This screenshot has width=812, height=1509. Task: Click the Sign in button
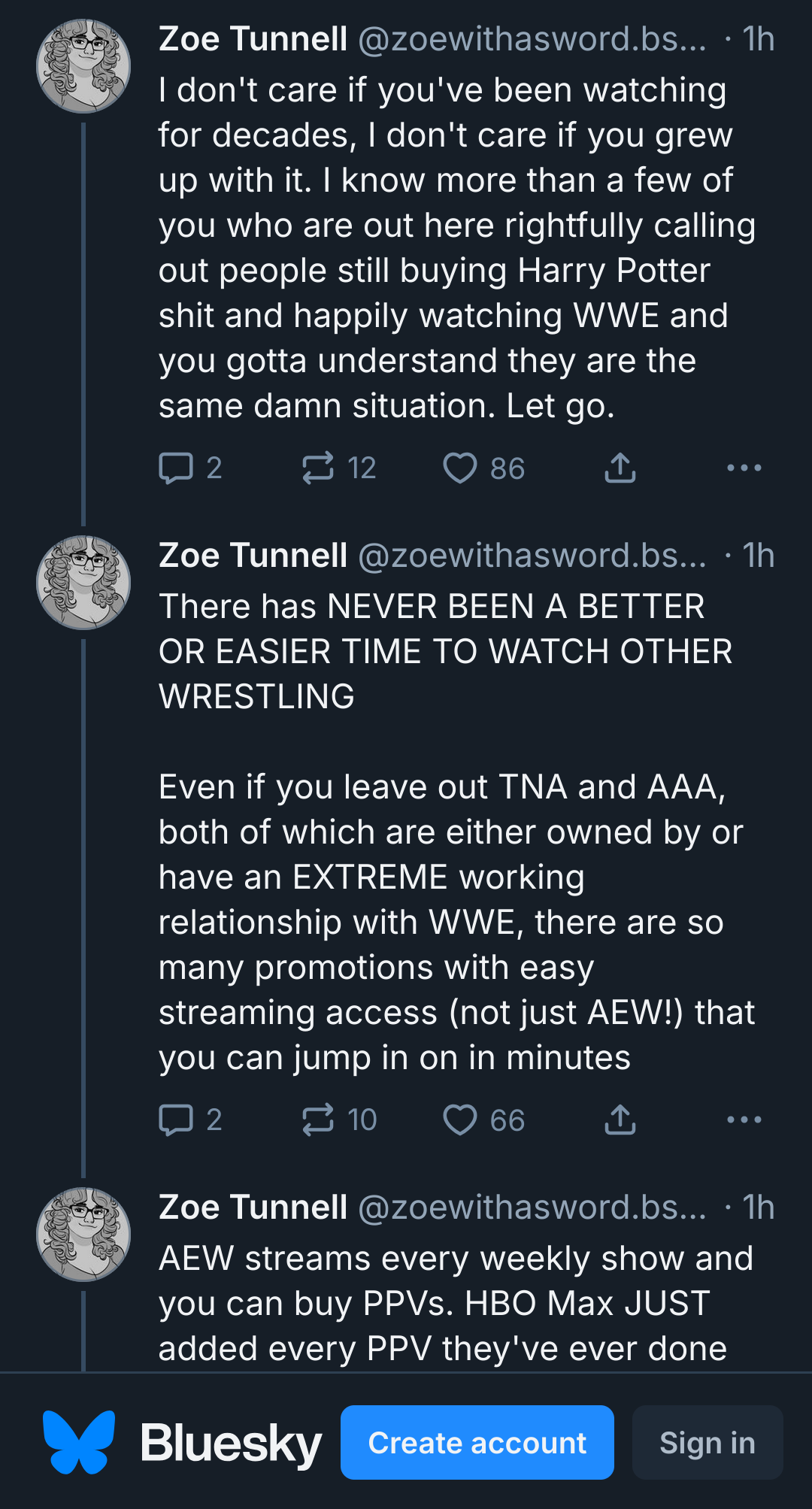click(x=707, y=1442)
